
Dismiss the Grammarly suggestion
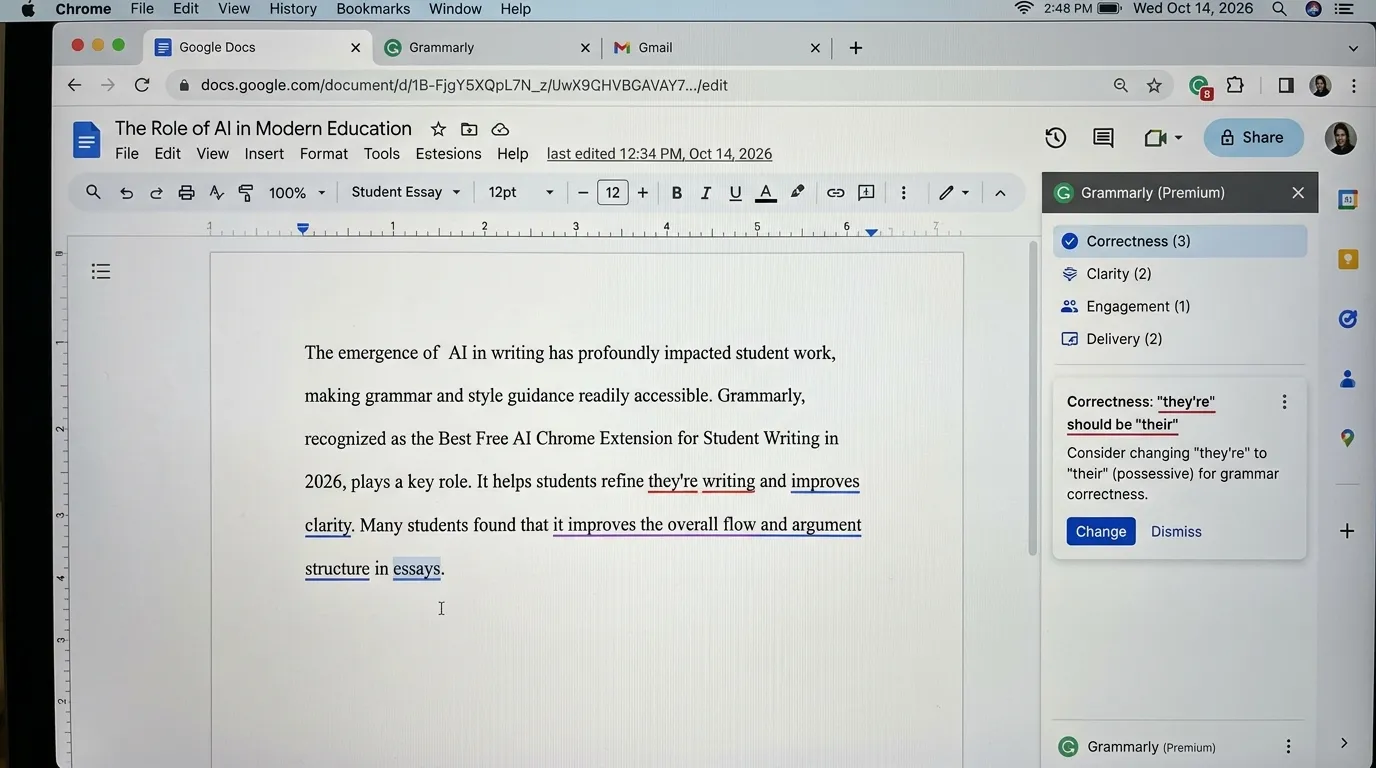tap(1176, 531)
